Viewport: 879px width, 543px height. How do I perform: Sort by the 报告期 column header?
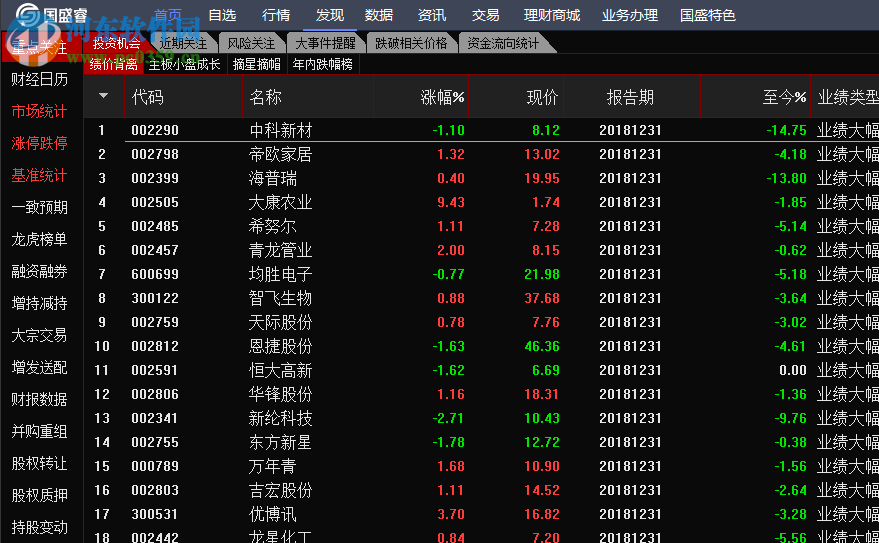(x=630, y=98)
